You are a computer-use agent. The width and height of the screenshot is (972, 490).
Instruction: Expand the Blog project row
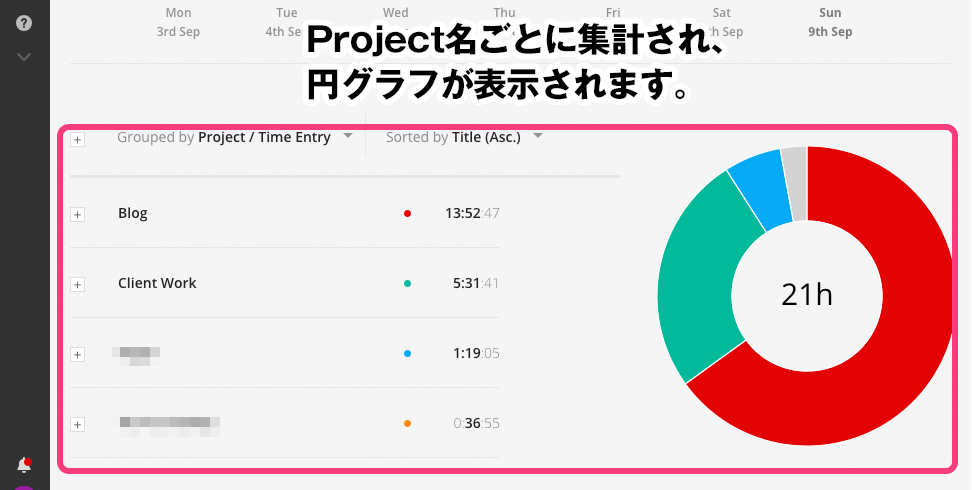click(x=77, y=215)
